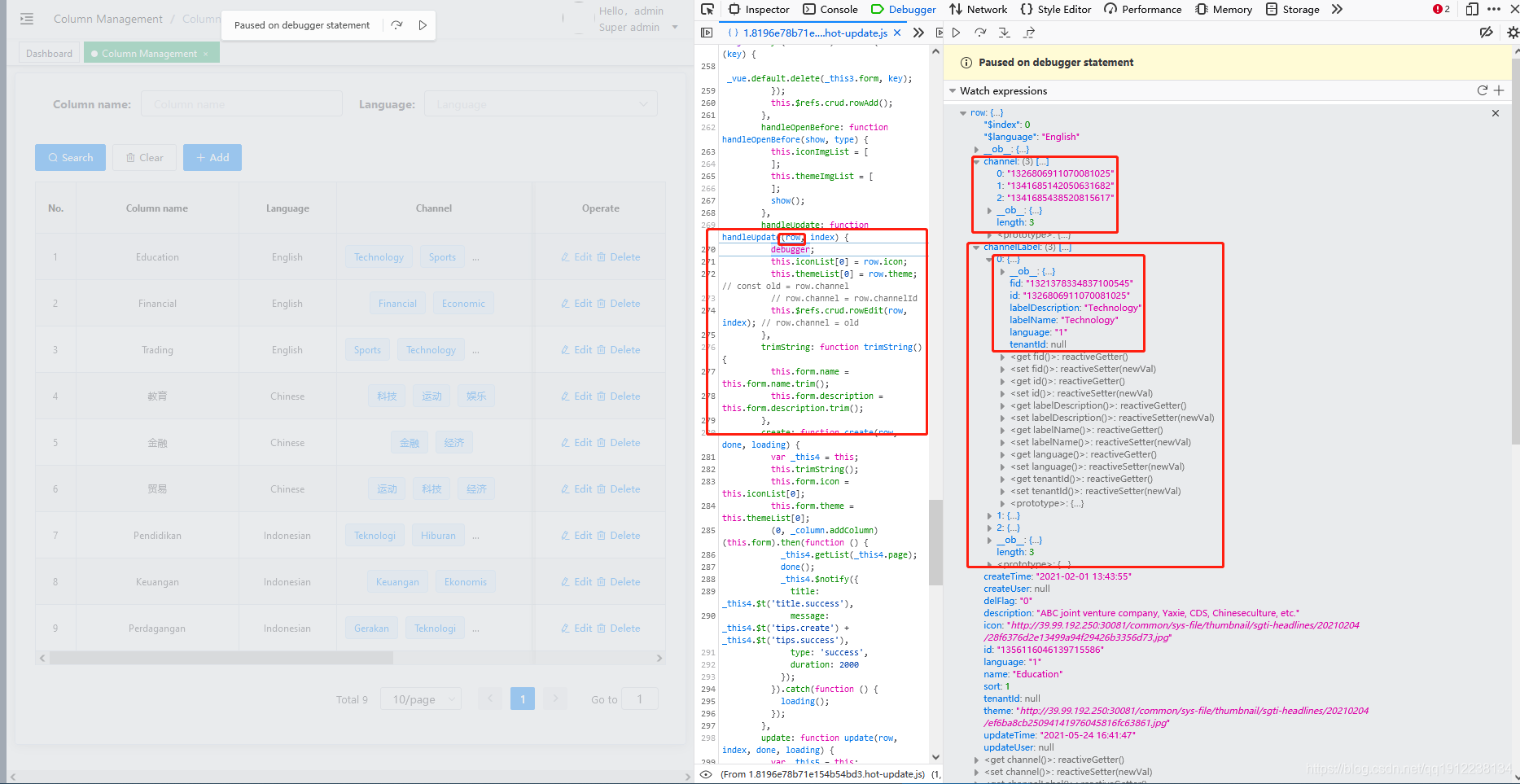
Task: Expand the get channel() reactiveGetter
Action: pos(977,760)
